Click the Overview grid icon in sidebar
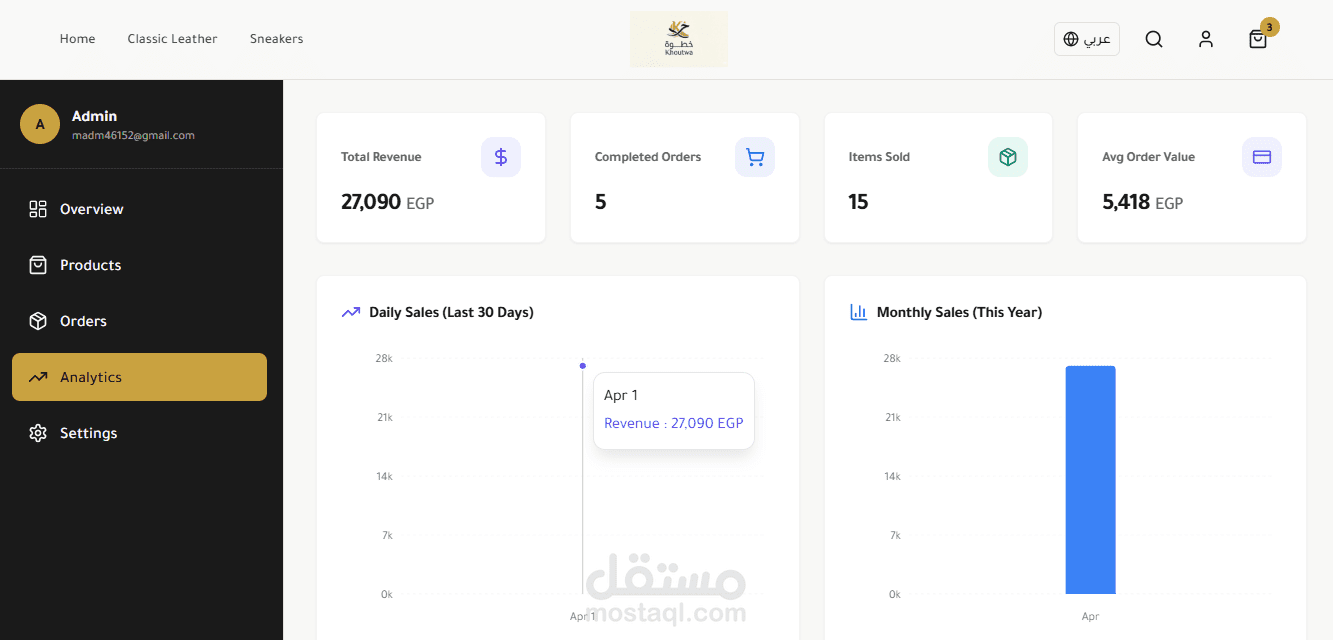Viewport: 1333px width, 640px height. click(38, 209)
